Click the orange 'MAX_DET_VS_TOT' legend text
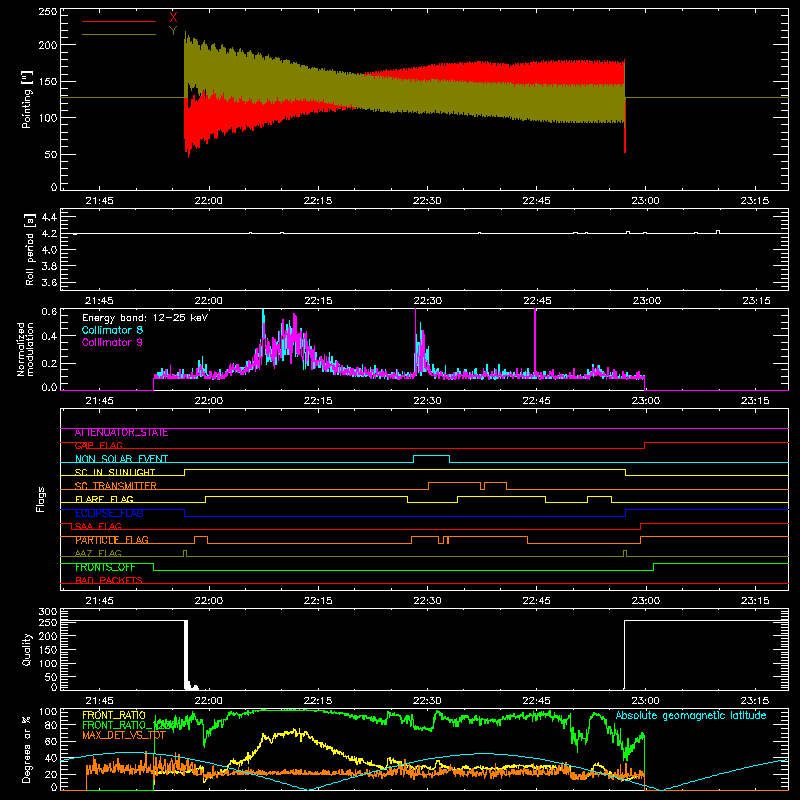The width and height of the screenshot is (800, 800). [x=123, y=735]
